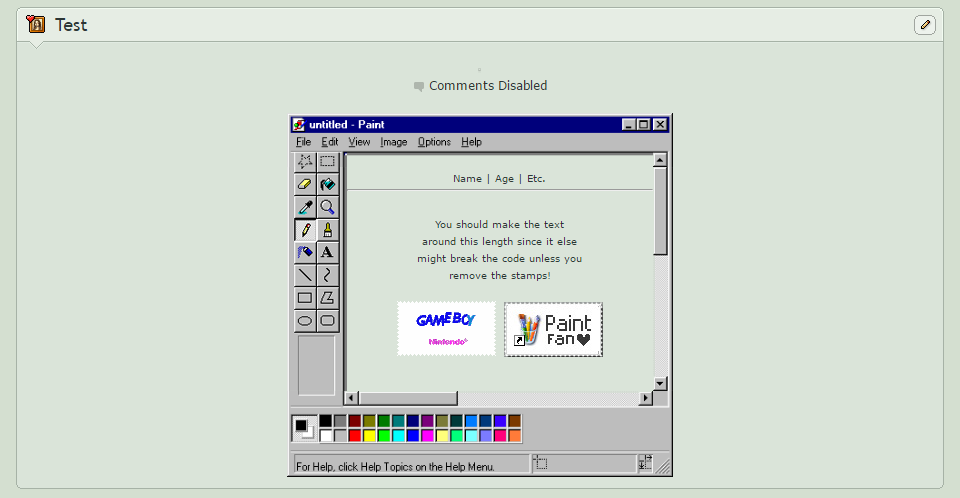Select the Curve tool
Viewport: 960px width, 498px height.
(328, 275)
